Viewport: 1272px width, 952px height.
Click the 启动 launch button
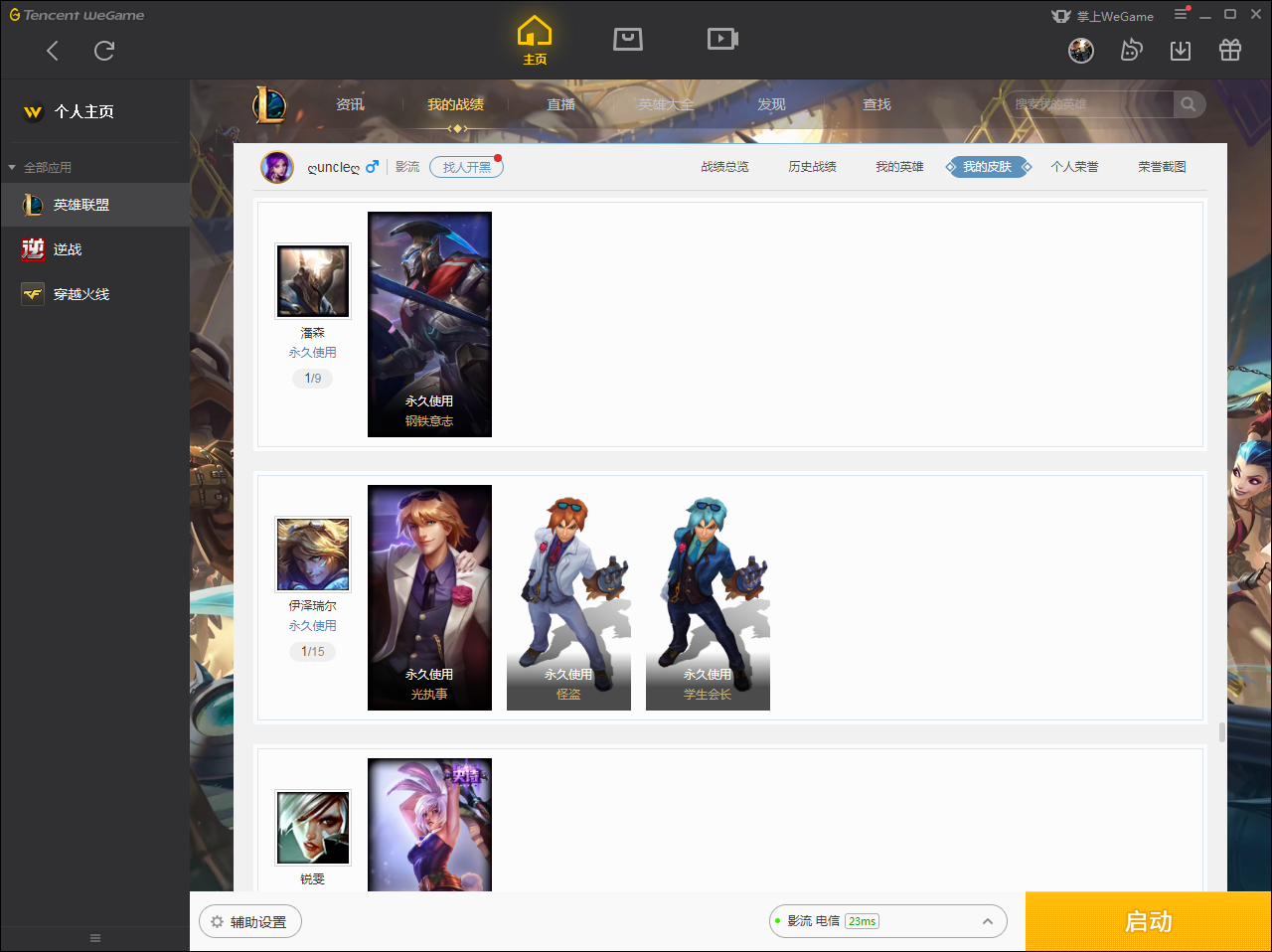point(1149,921)
